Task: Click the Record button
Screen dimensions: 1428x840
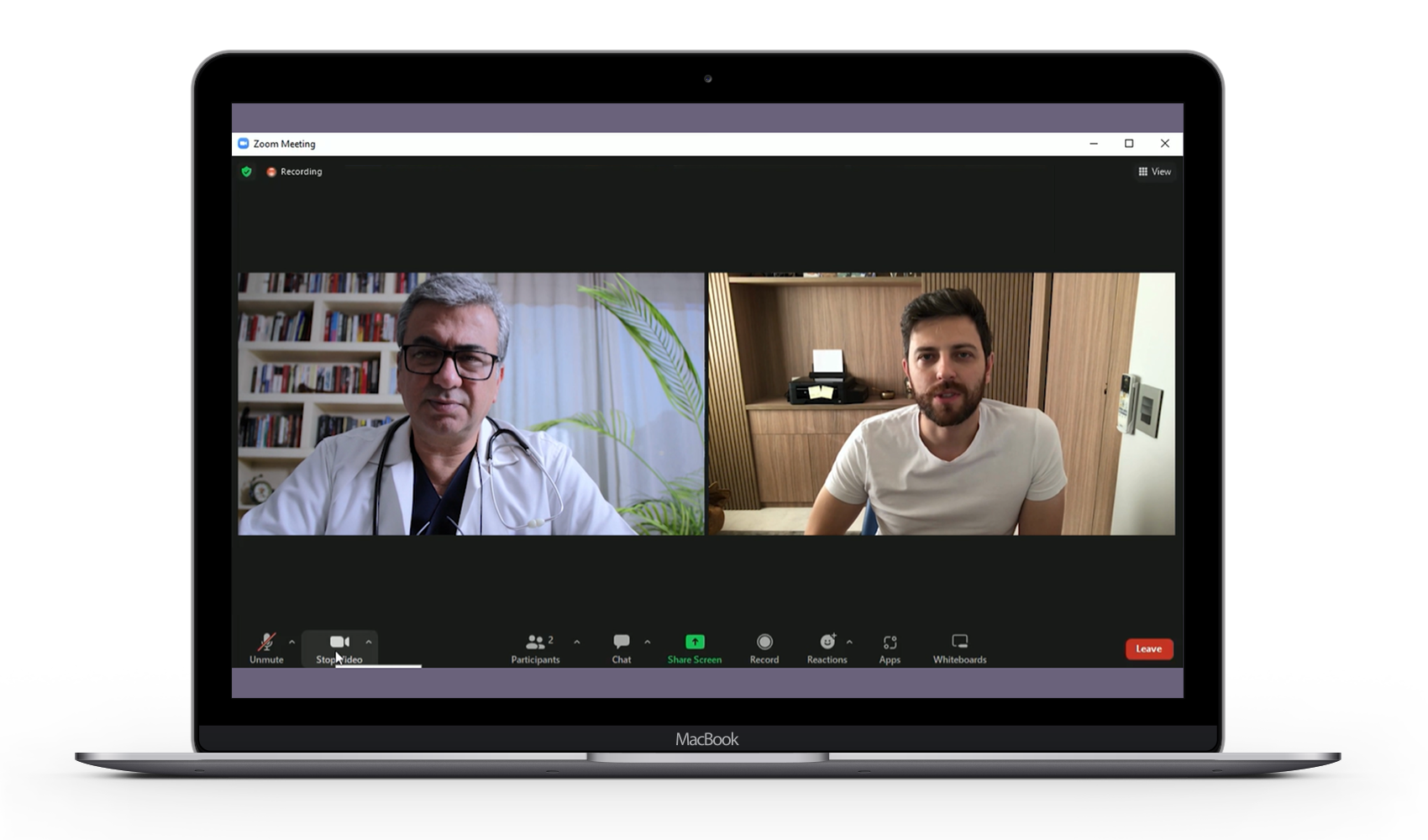Action: (764, 649)
